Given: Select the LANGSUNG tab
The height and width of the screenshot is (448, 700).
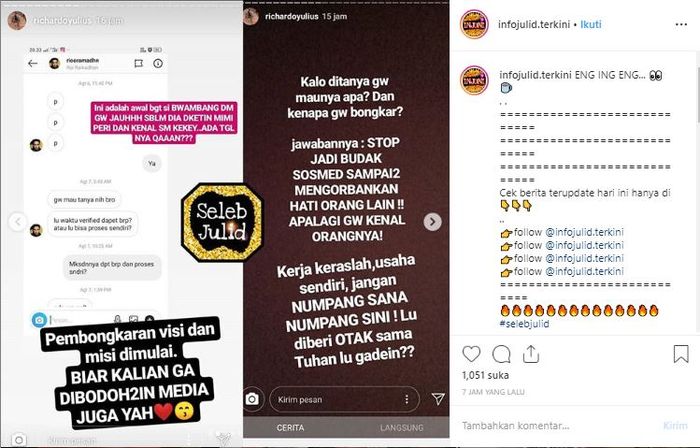Looking at the screenshot, I should [x=401, y=427].
